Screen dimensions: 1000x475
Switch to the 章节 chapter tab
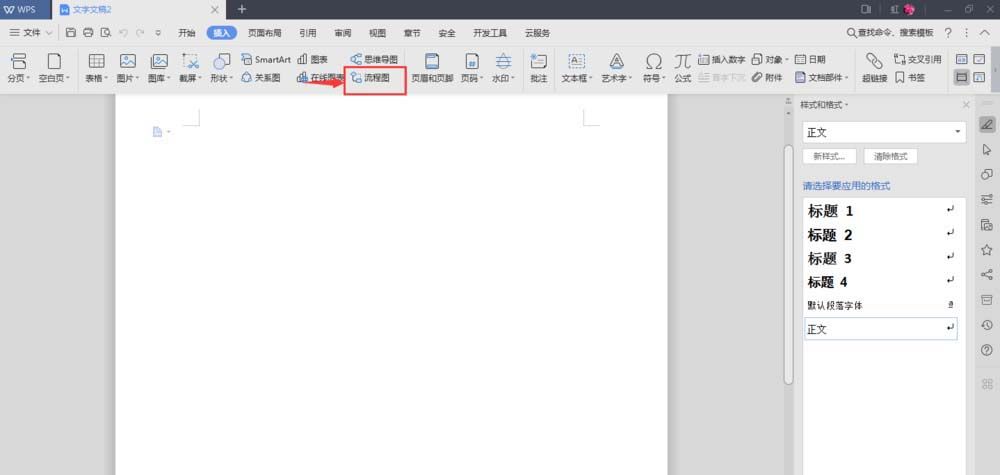[x=412, y=33]
